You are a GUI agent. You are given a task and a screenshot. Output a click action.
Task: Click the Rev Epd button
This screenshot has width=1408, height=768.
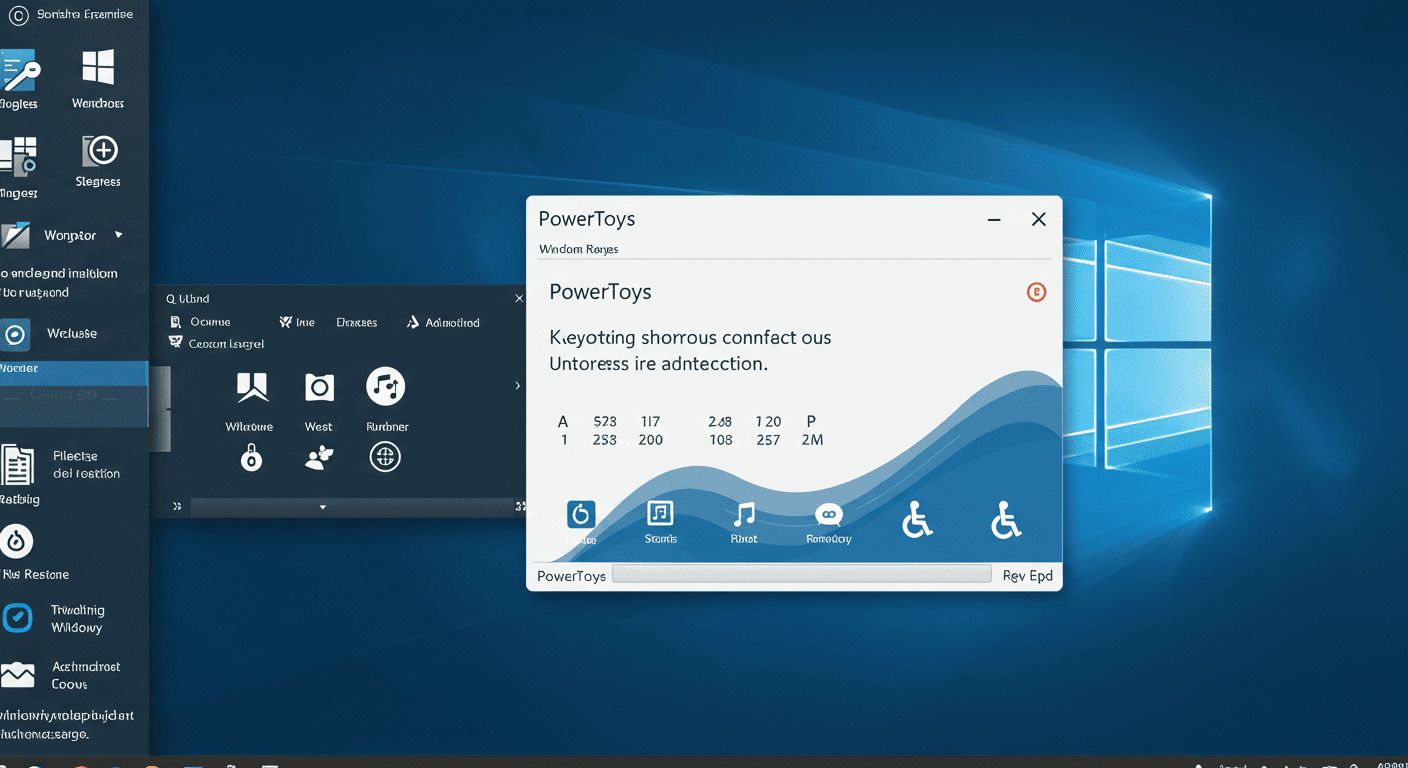click(x=1028, y=575)
